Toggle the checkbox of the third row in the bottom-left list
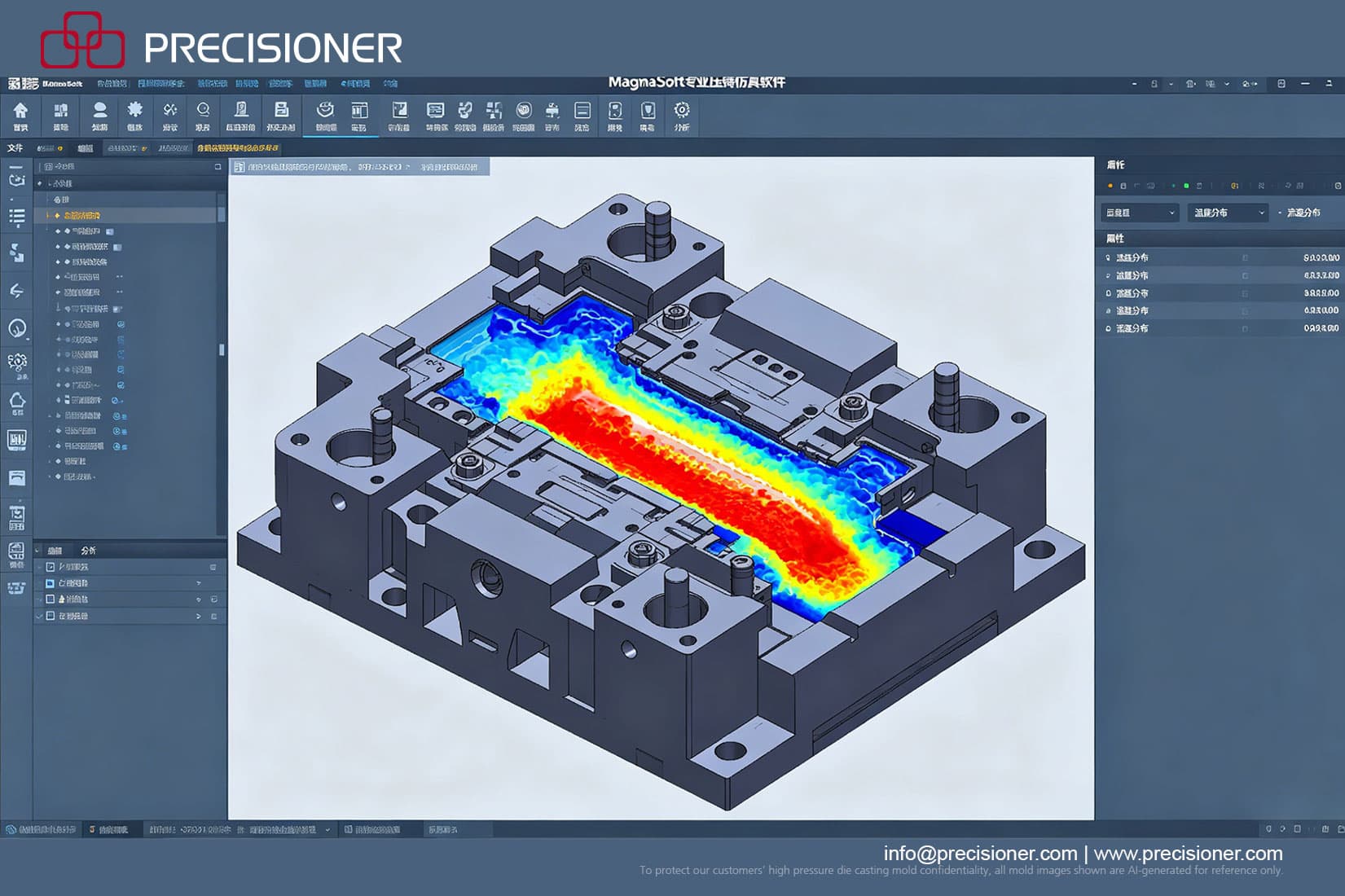This screenshot has height=896, width=1345. 51,600
